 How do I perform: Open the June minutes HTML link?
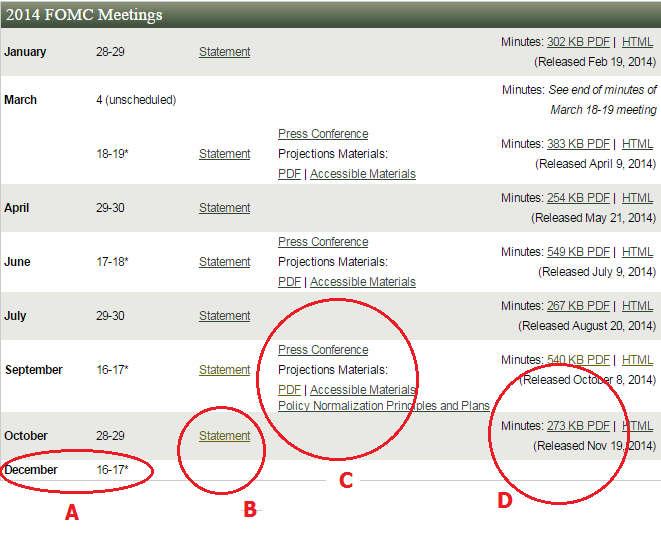coord(637,252)
